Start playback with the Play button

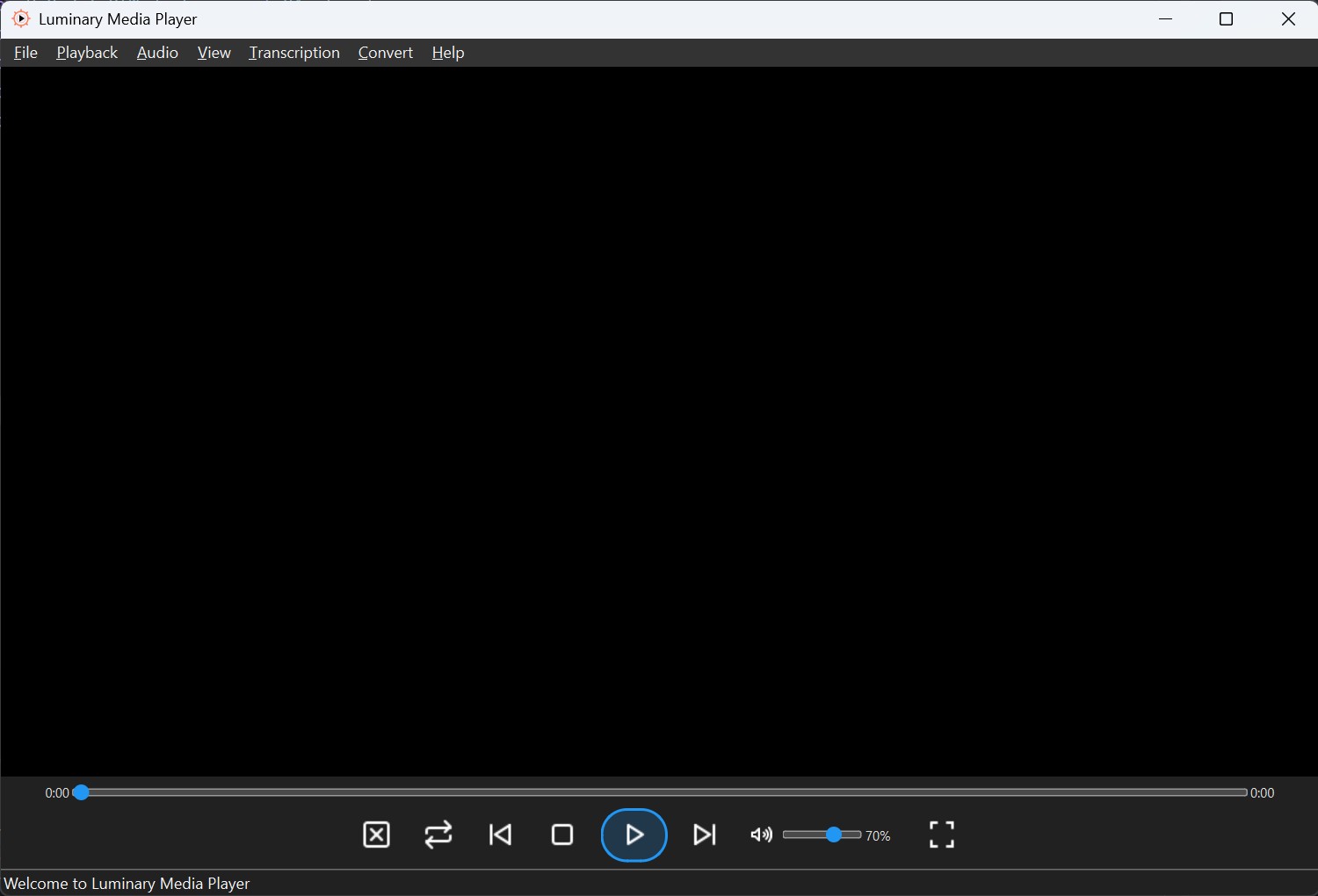pos(634,835)
